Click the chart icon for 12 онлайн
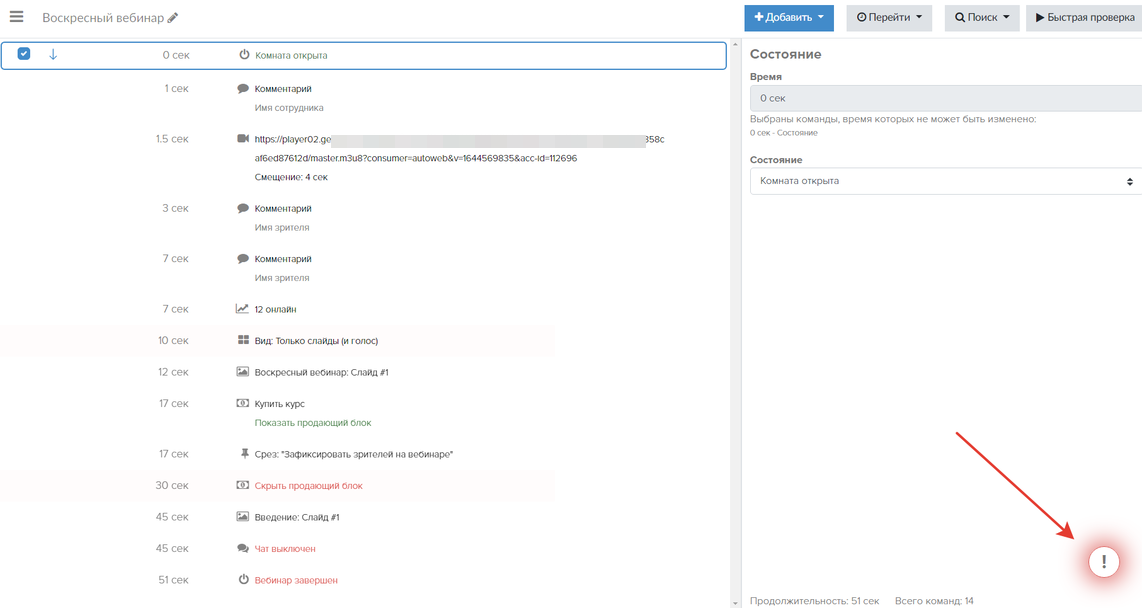This screenshot has height=608, width=1142. (242, 309)
